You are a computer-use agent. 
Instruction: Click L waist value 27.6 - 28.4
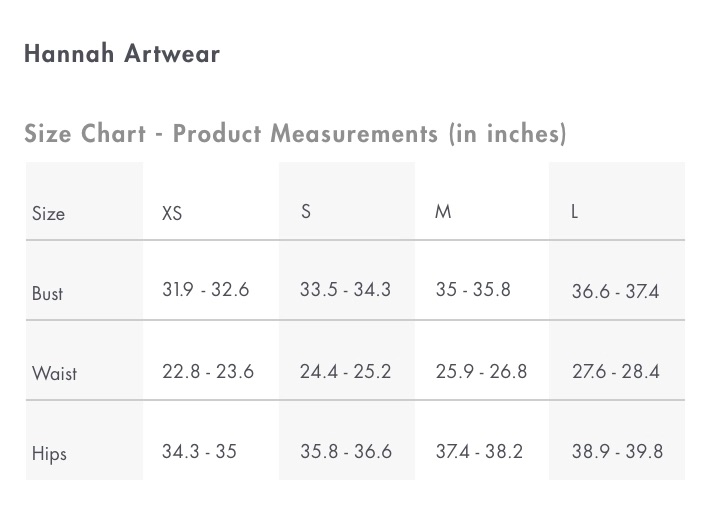click(615, 371)
